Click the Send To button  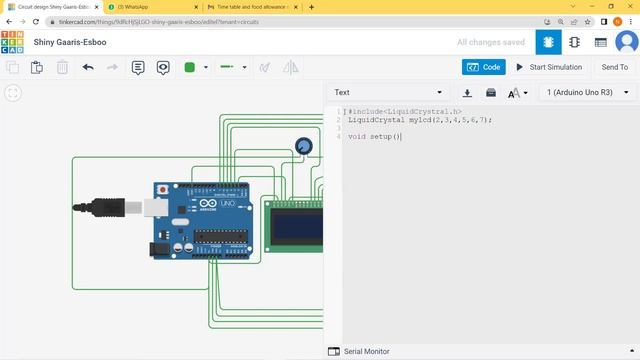pyautogui.click(x=615, y=67)
